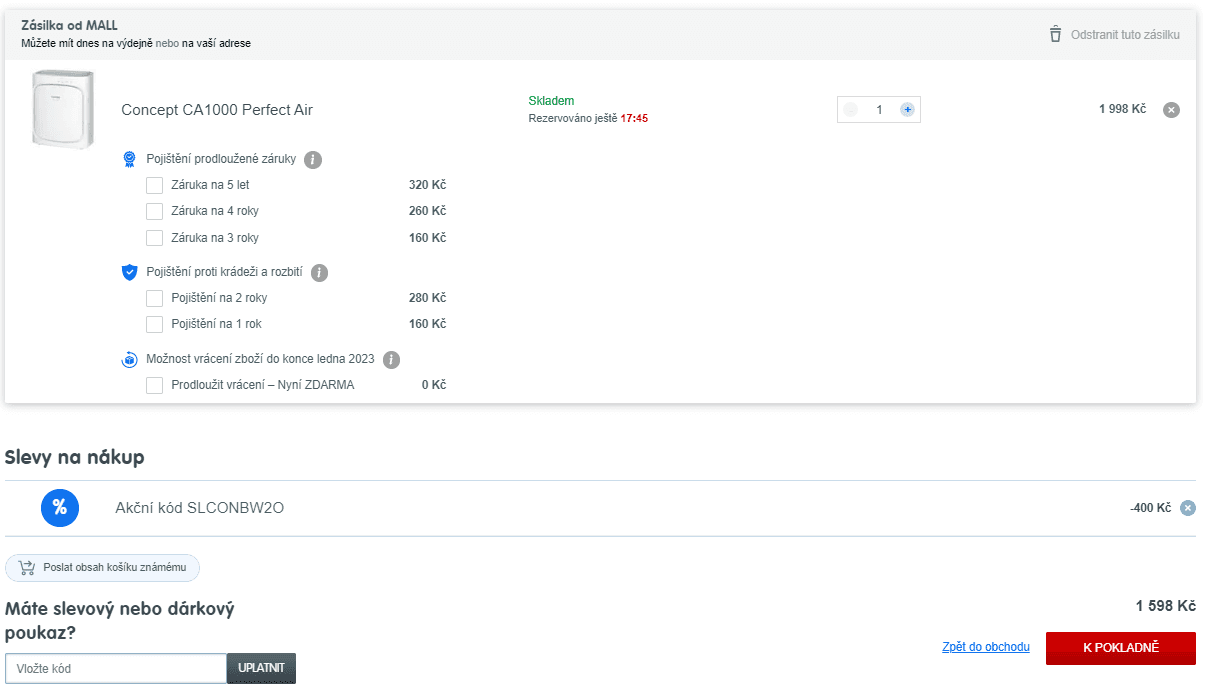Screen dimensions: 1206x693
Task: Check the Záruka na 4 roky box
Action: pos(154,211)
